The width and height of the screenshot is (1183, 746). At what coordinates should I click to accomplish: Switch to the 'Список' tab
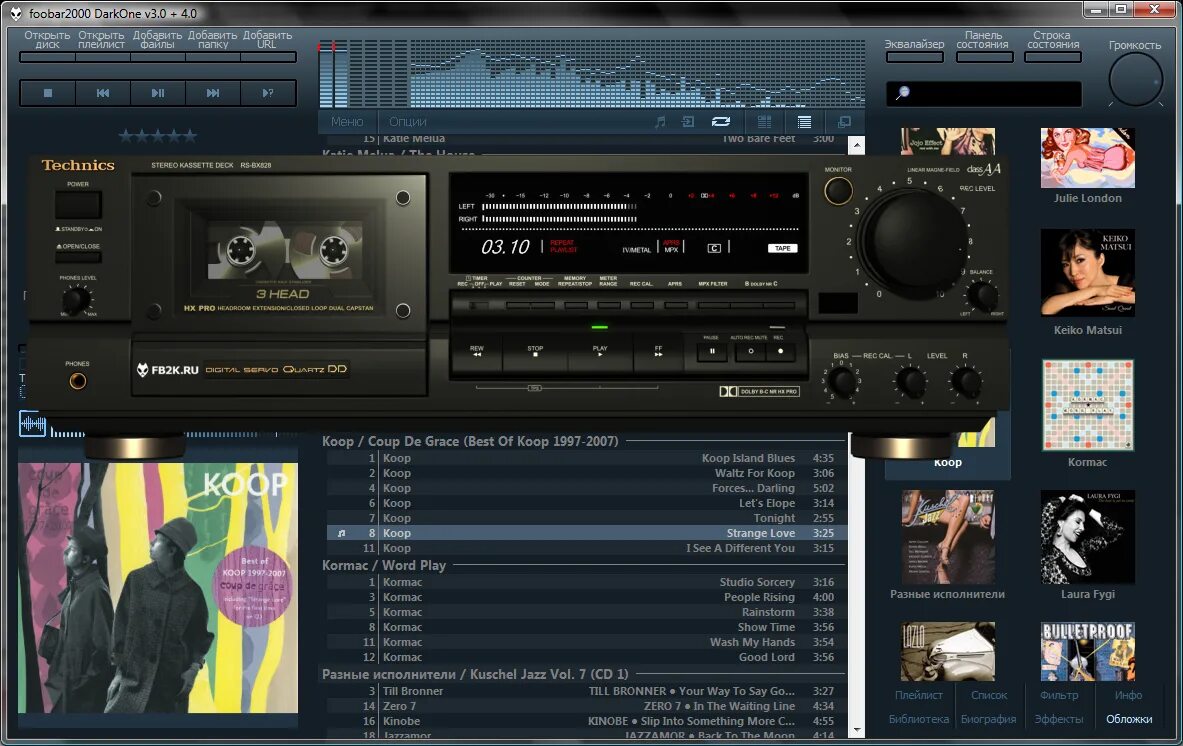pyautogui.click(x=989, y=695)
